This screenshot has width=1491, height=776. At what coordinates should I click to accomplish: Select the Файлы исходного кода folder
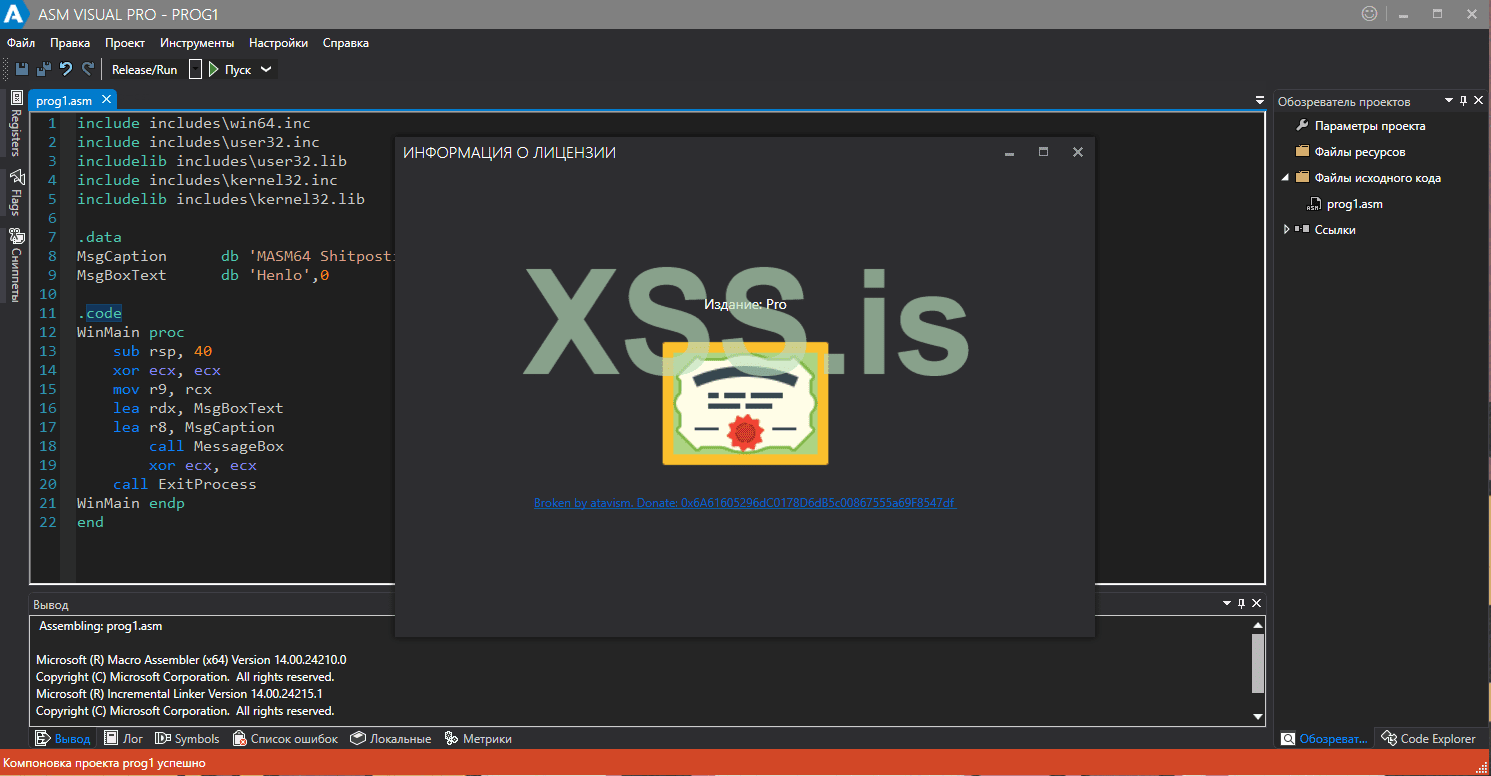pos(1378,178)
